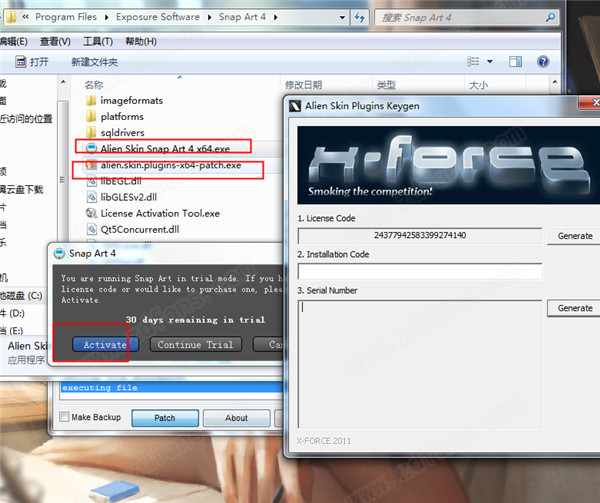Click Exposure Software in the address path

(158, 17)
